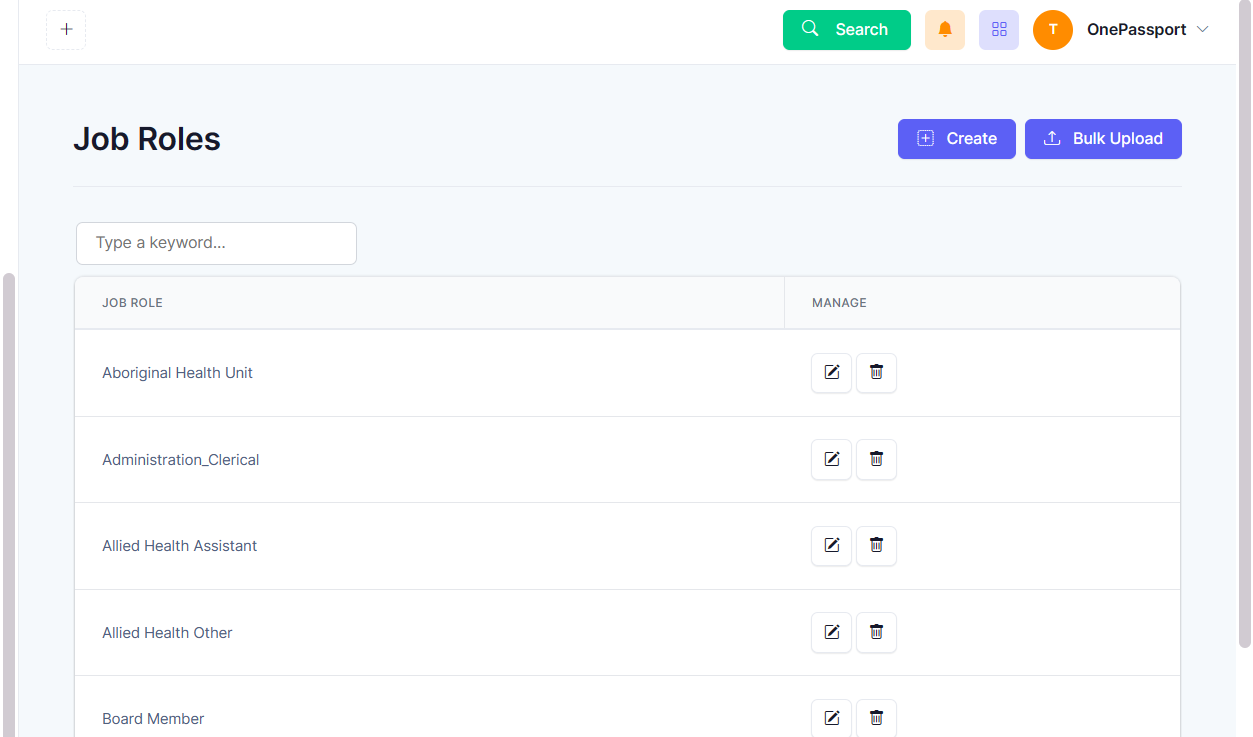Open the notifications bell
The width and height of the screenshot is (1253, 737).
(945, 30)
